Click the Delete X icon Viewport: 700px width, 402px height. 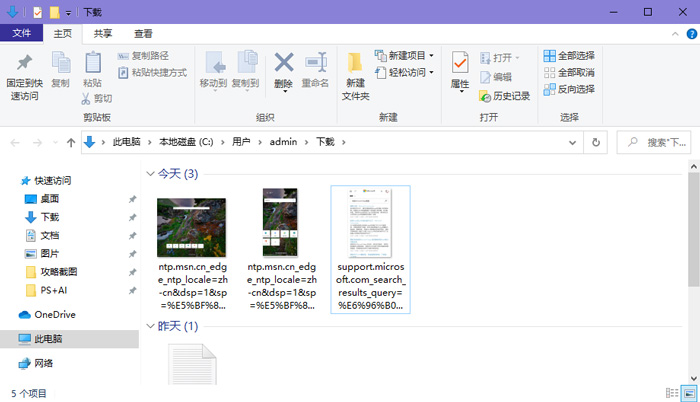(284, 63)
